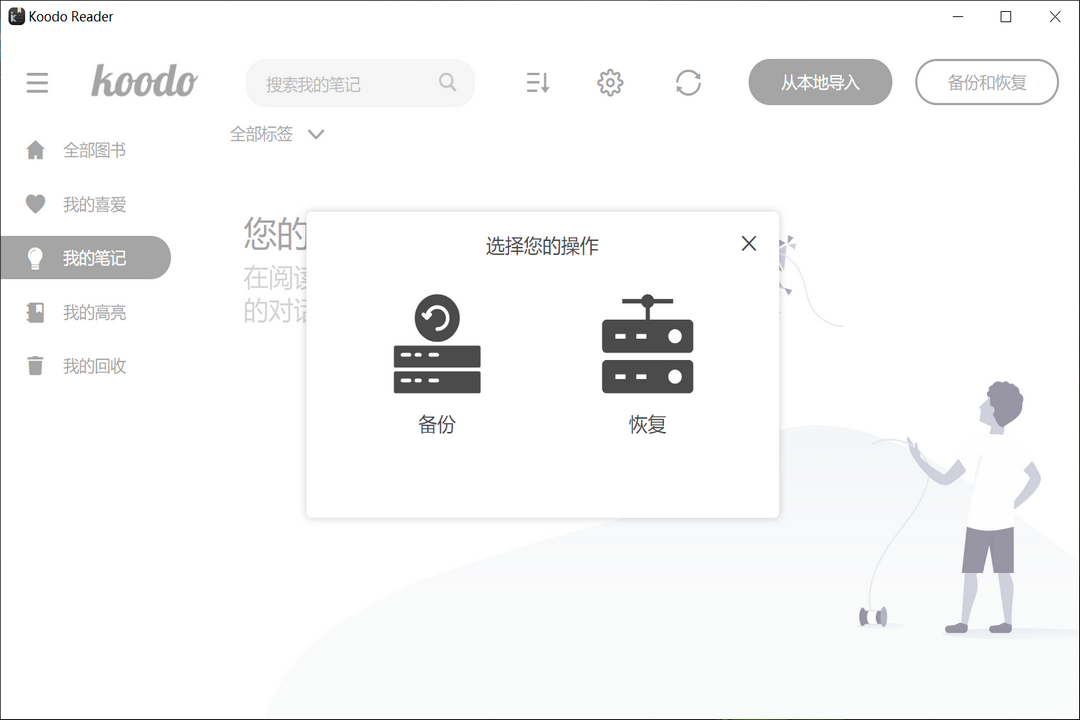This screenshot has height=720, width=1080.
Task: Close the 选择您的操作 dialog
Action: point(748,243)
